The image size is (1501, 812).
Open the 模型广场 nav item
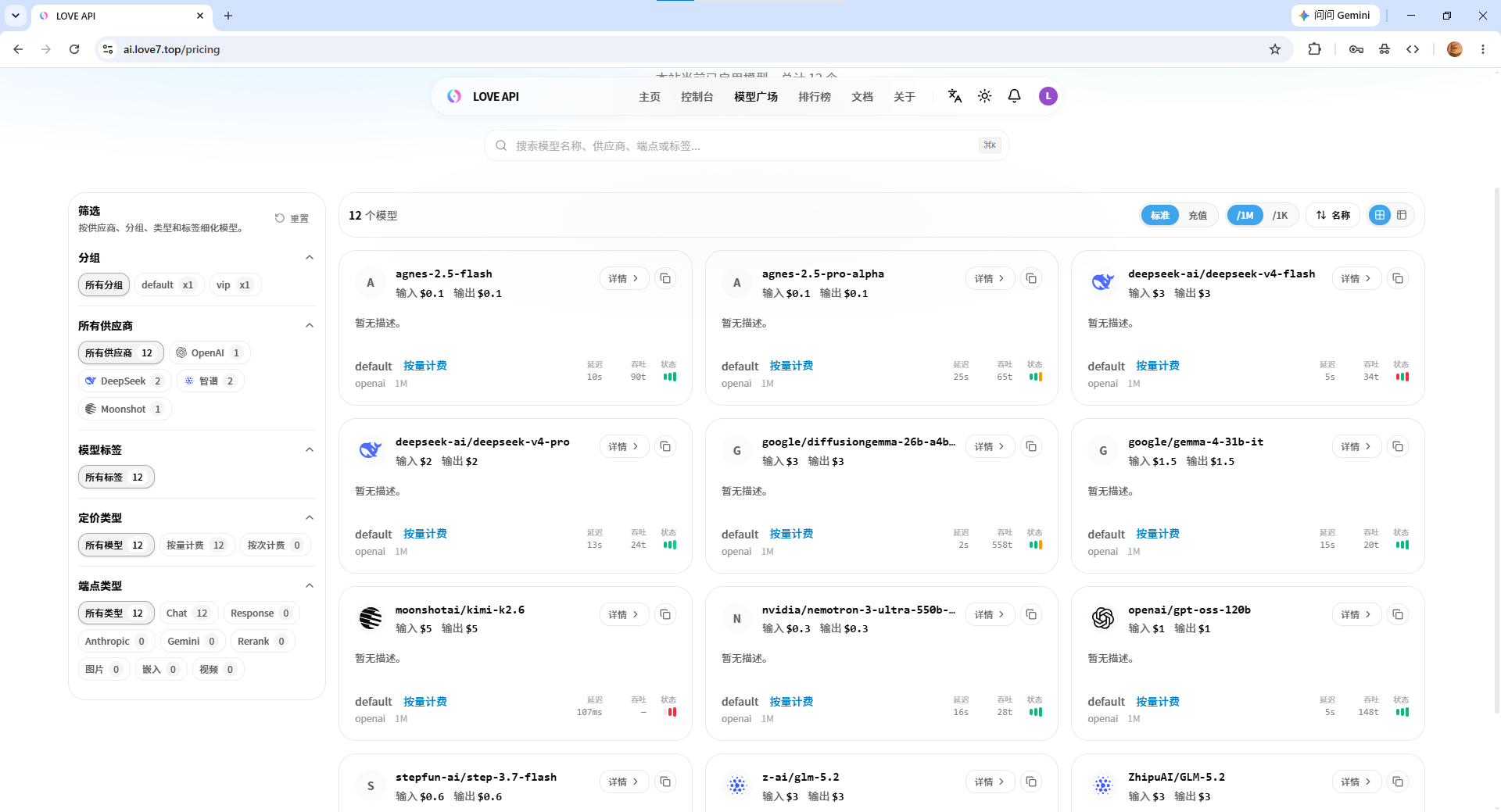(756, 97)
